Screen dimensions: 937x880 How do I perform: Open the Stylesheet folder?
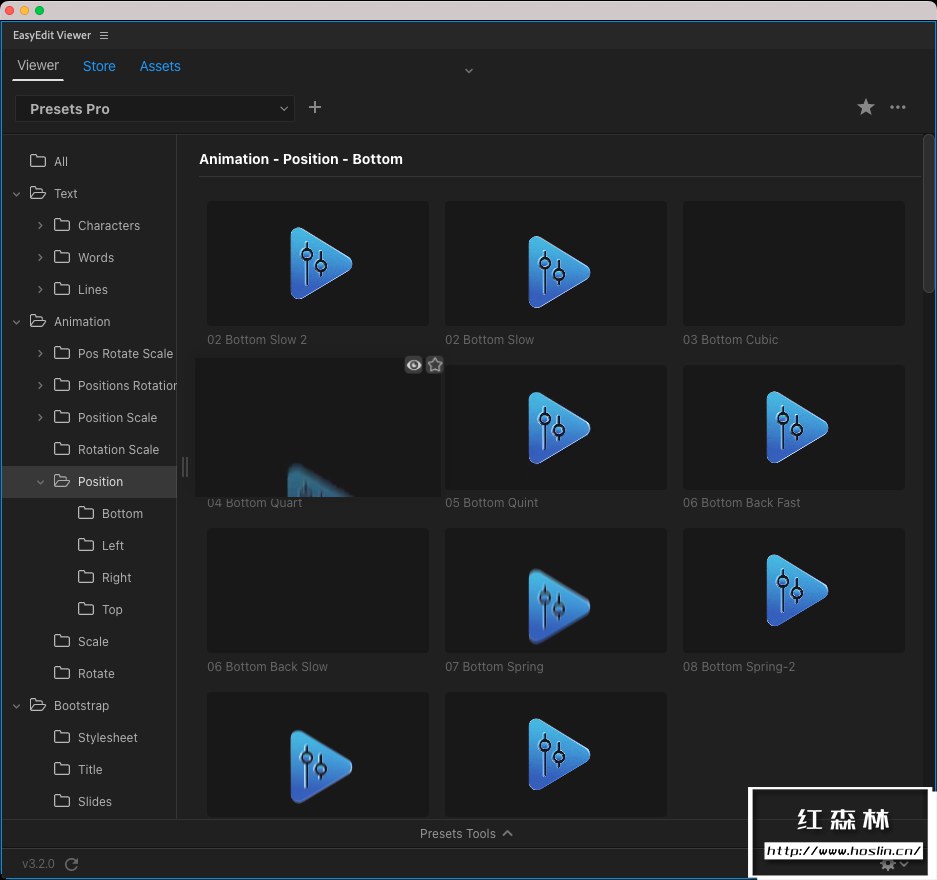[x=107, y=737]
